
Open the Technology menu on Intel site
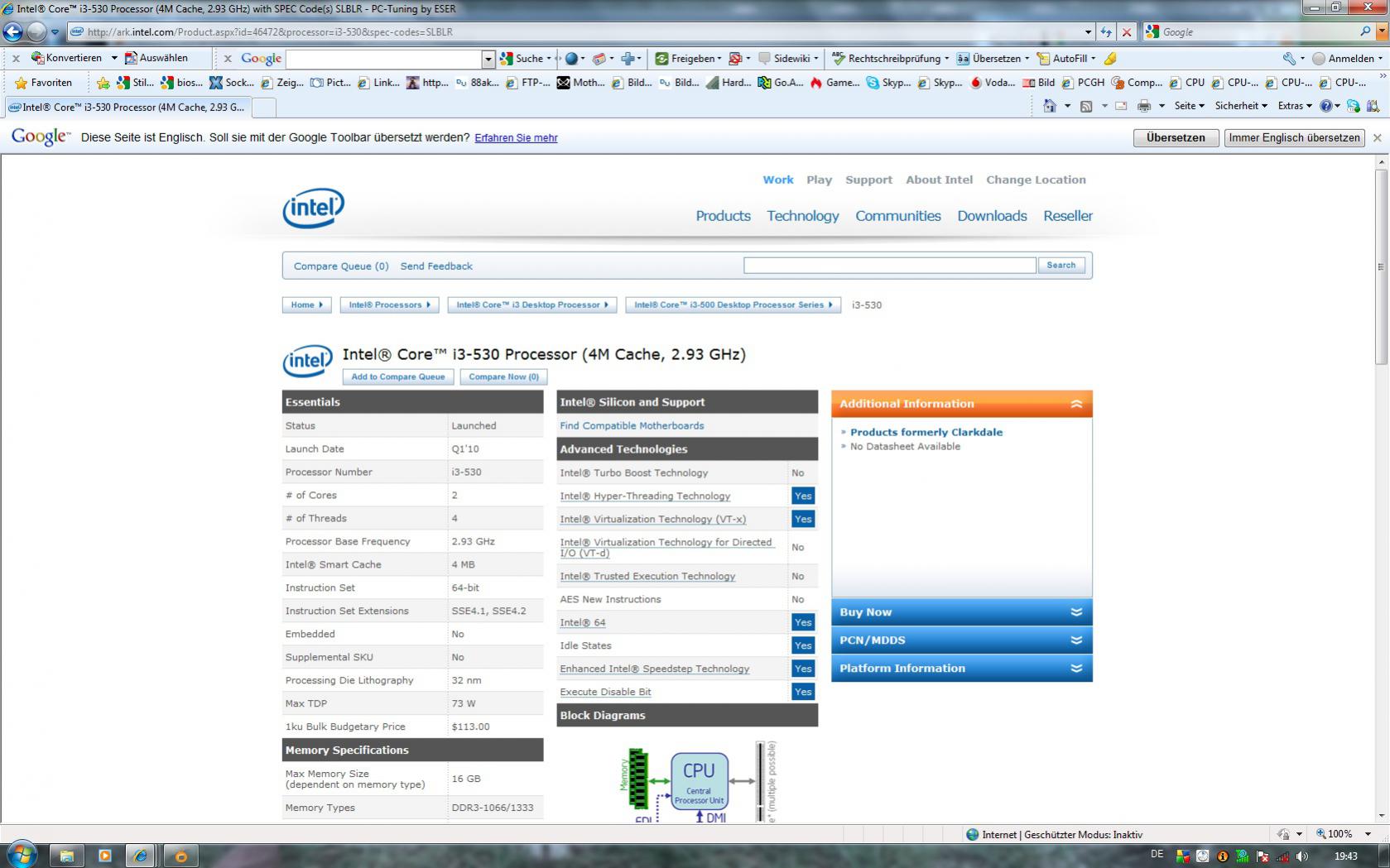pos(802,216)
